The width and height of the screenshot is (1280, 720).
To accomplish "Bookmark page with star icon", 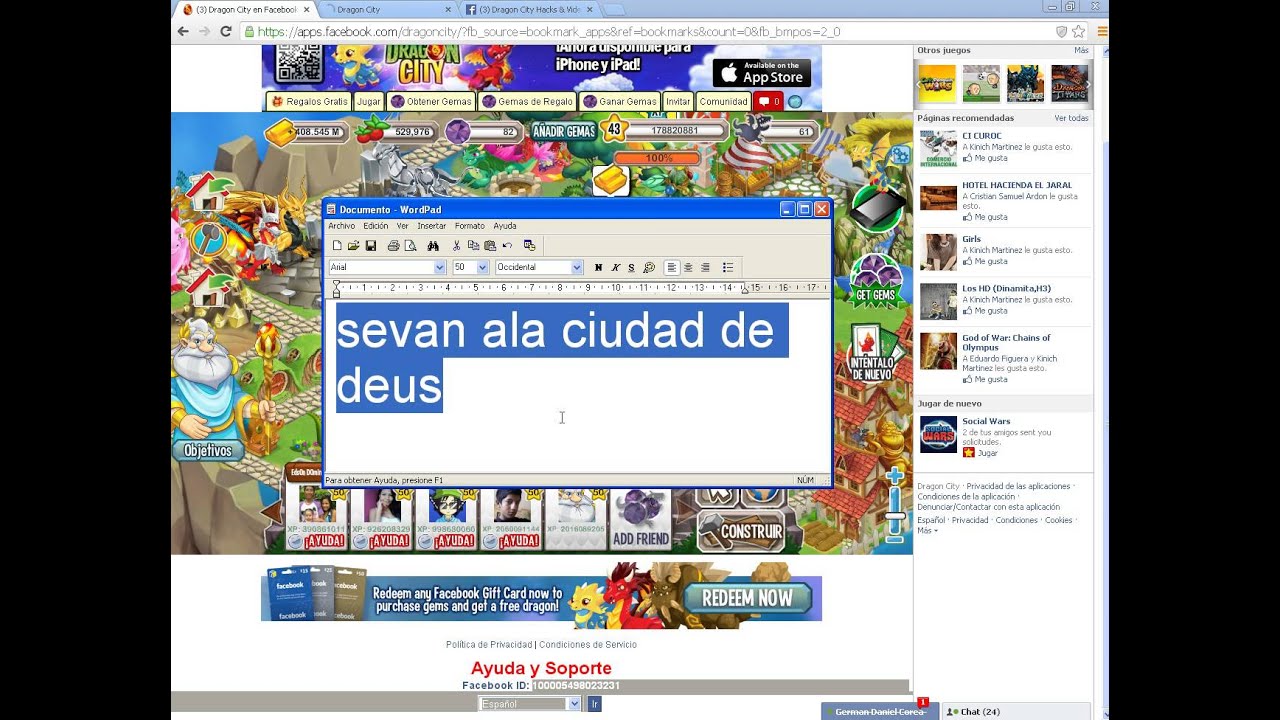I will (1078, 31).
